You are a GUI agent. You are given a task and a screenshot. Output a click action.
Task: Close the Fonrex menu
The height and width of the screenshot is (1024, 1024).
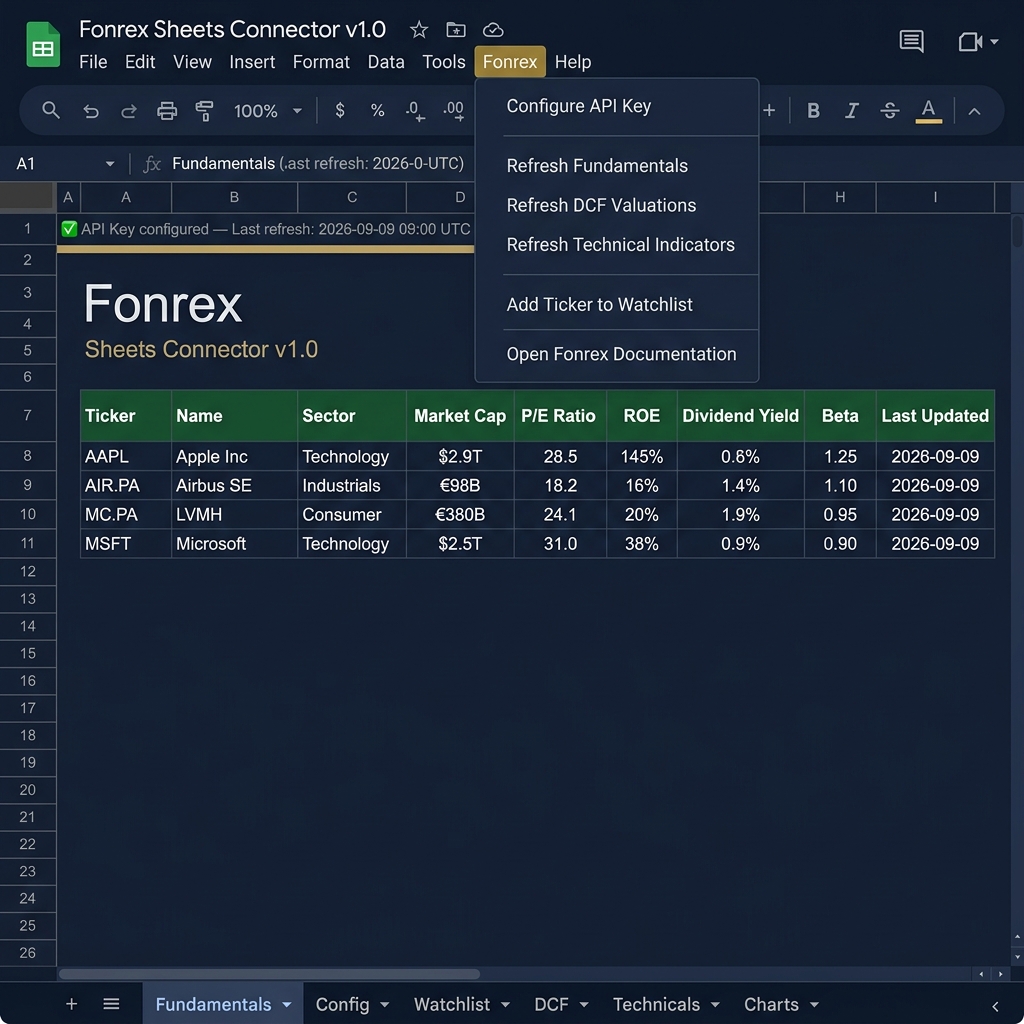tap(510, 61)
